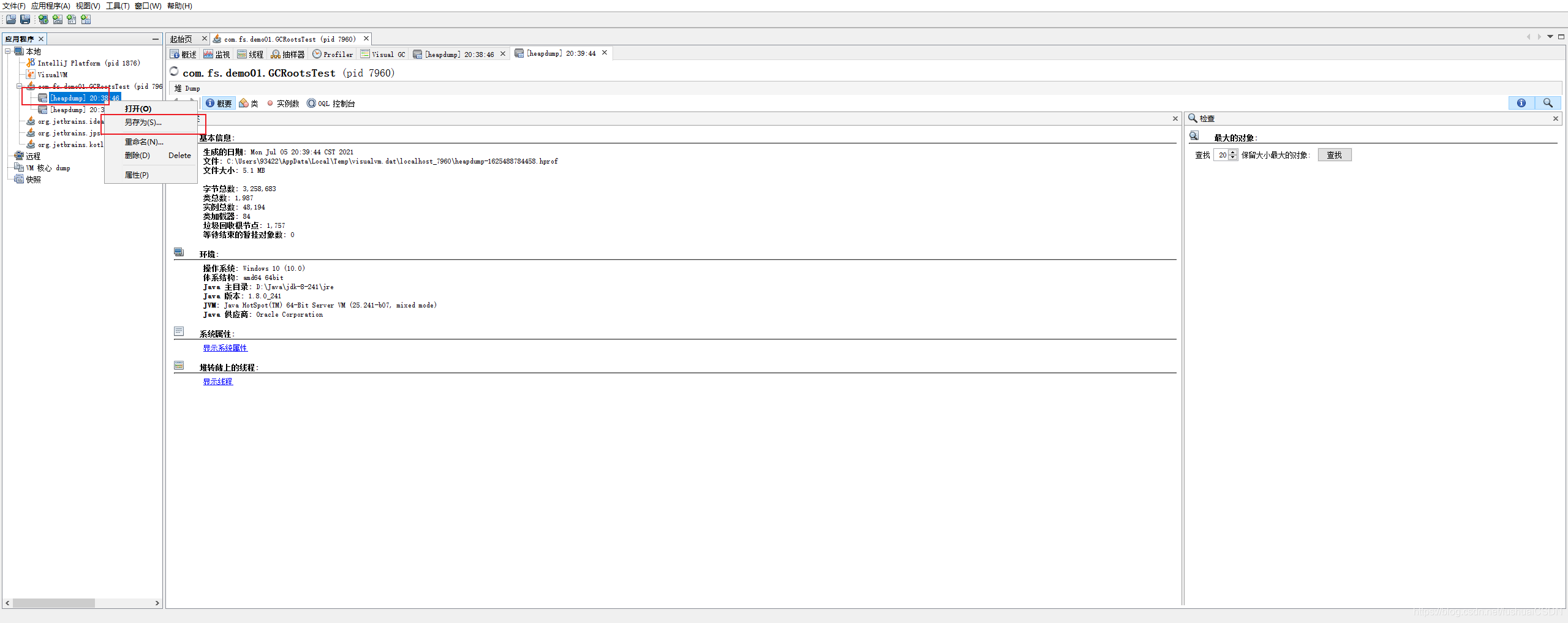Switch to the Visual GC tab
1568x623 pixels.
[383, 55]
